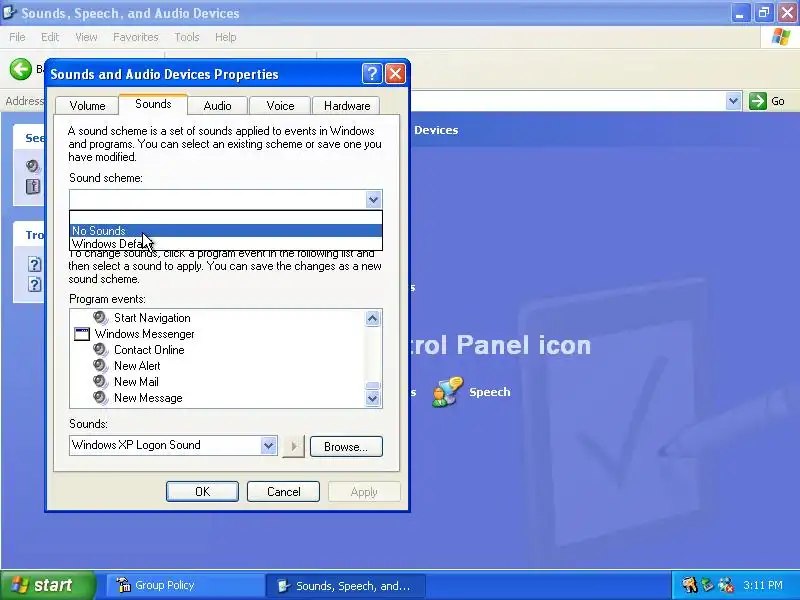
Task: Open the Tools menu
Action: click(187, 37)
